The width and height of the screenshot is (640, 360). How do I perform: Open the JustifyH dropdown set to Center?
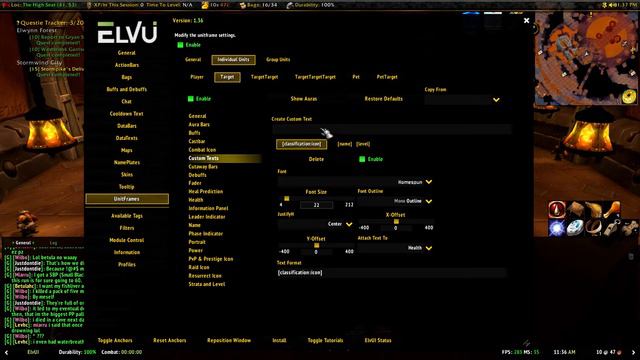coord(315,224)
